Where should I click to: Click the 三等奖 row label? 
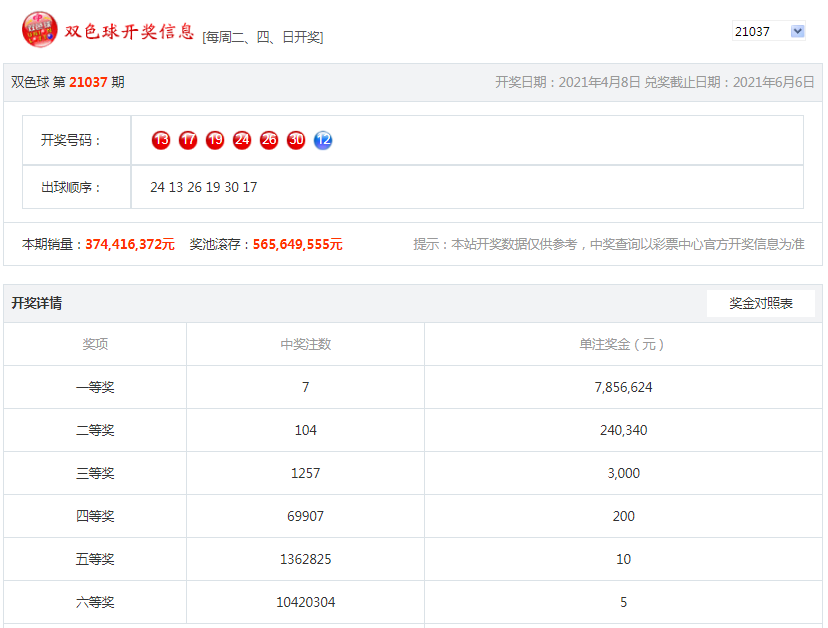point(95,473)
